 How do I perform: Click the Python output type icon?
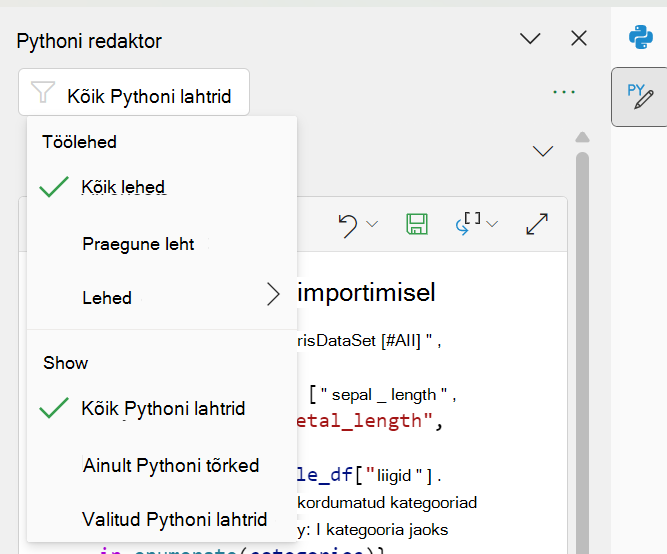point(468,223)
